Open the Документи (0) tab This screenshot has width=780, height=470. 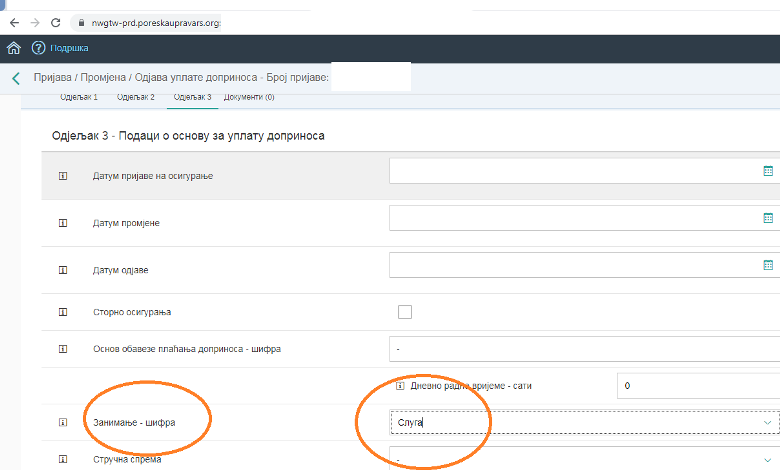(249, 97)
